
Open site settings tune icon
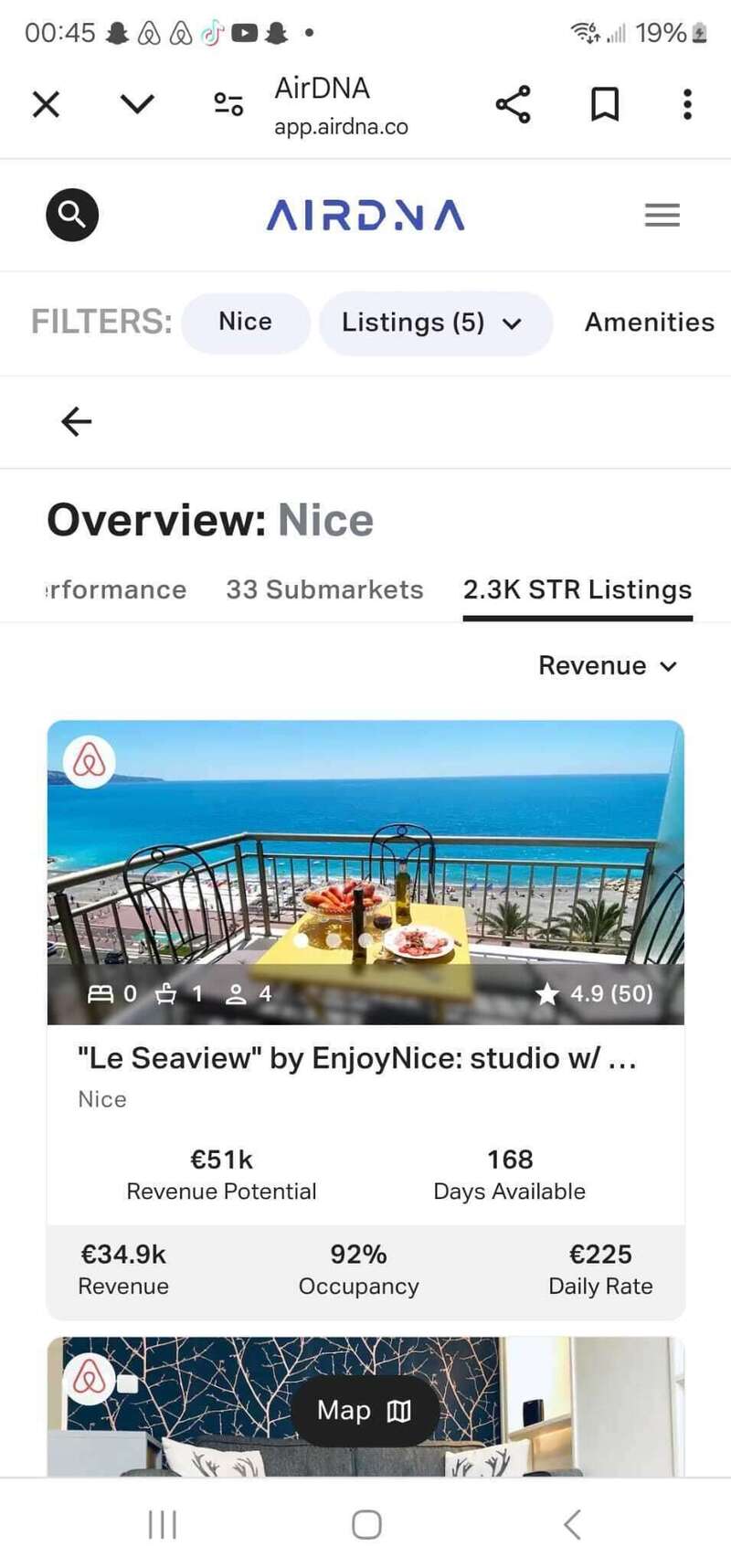click(228, 104)
